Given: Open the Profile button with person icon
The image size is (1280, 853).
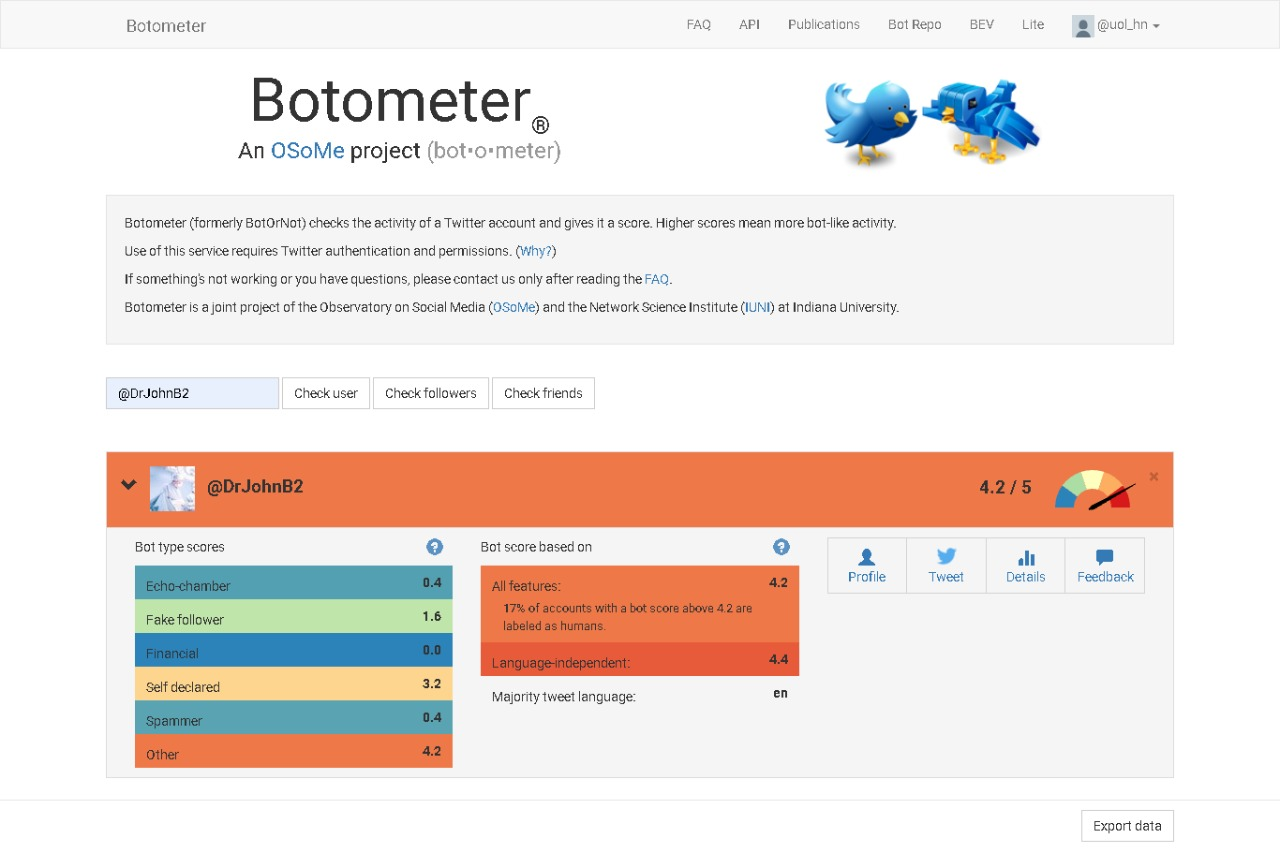Looking at the screenshot, I should 867,566.
